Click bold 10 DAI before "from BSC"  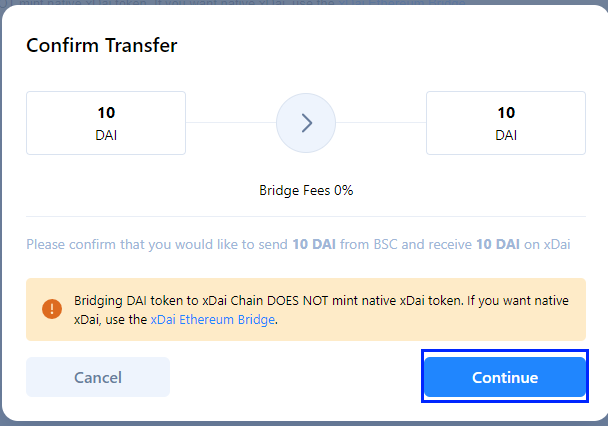click(x=314, y=245)
